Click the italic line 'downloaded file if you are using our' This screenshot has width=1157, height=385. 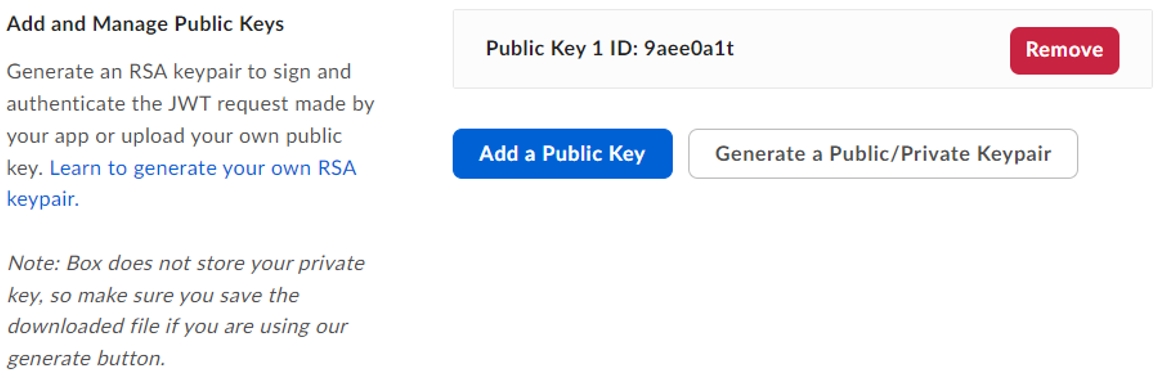coord(177,327)
